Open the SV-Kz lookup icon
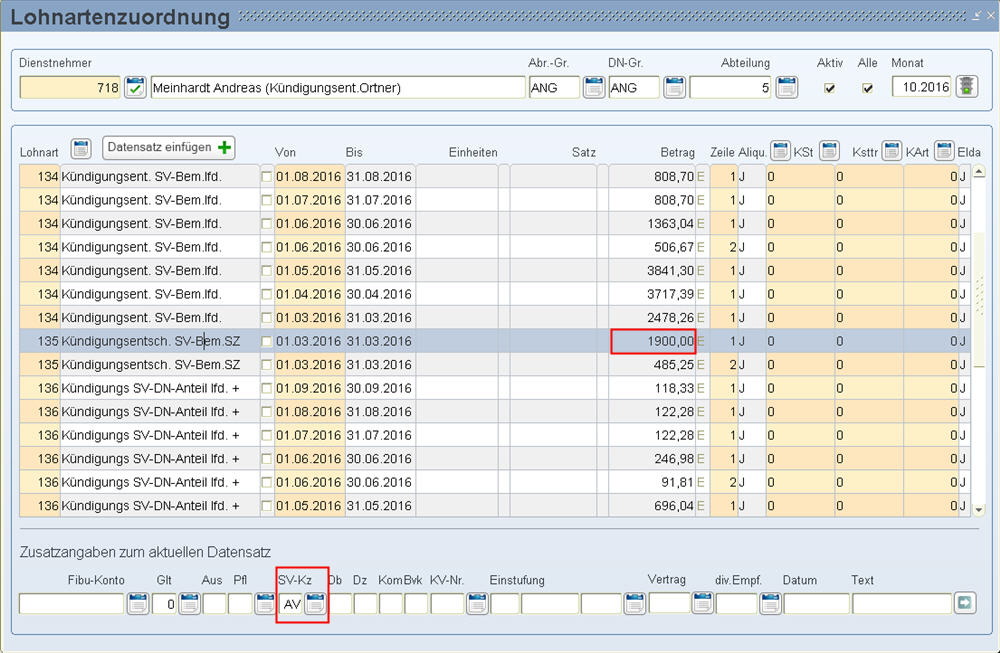 click(315, 603)
